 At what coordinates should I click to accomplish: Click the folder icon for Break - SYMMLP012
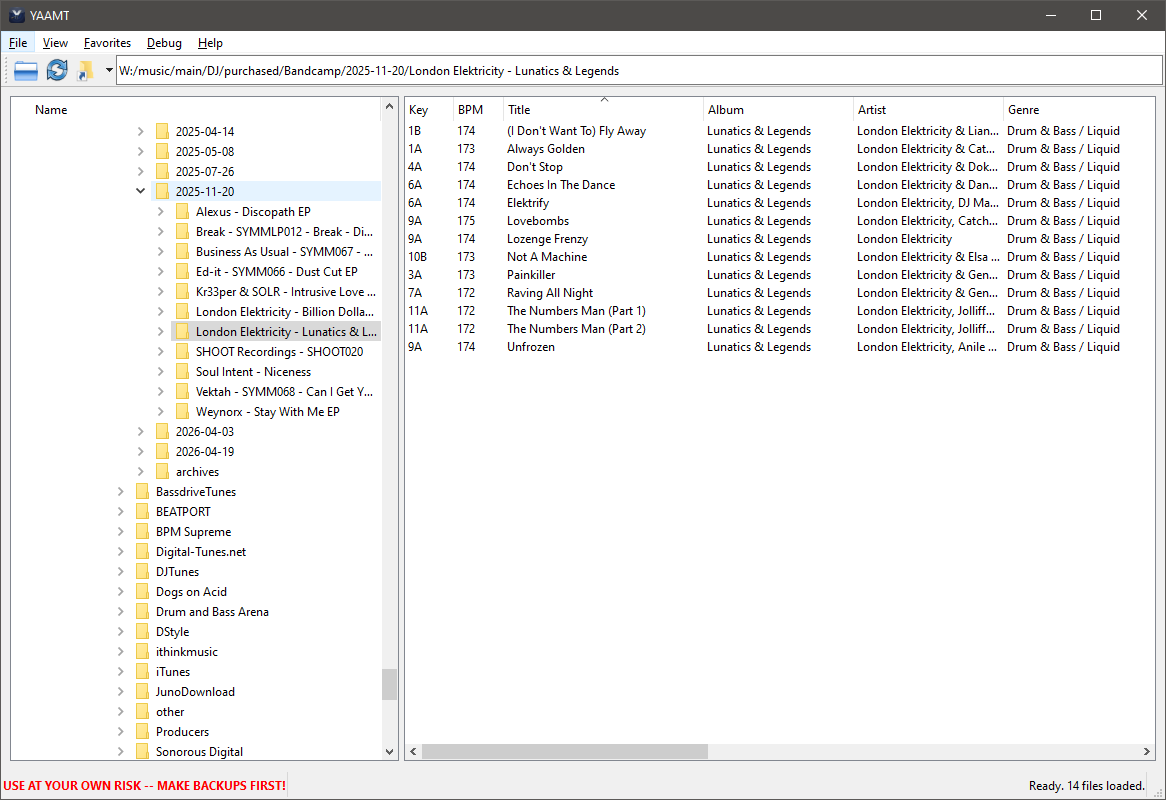[182, 231]
